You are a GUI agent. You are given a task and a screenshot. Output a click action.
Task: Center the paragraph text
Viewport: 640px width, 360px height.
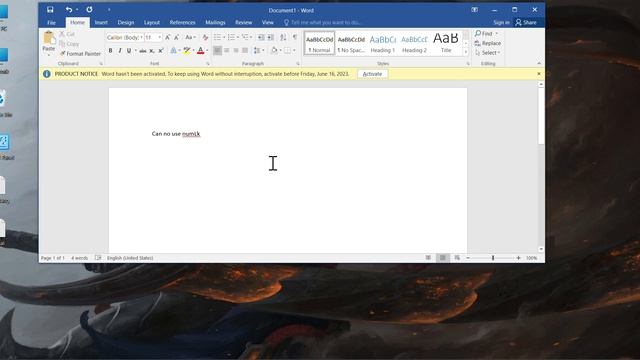tap(227, 51)
